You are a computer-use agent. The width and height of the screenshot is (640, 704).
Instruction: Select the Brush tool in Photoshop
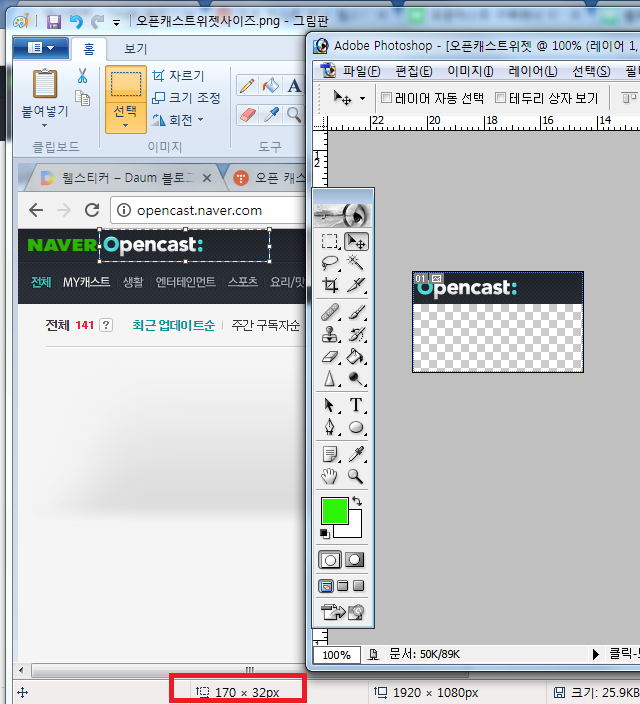point(356,312)
